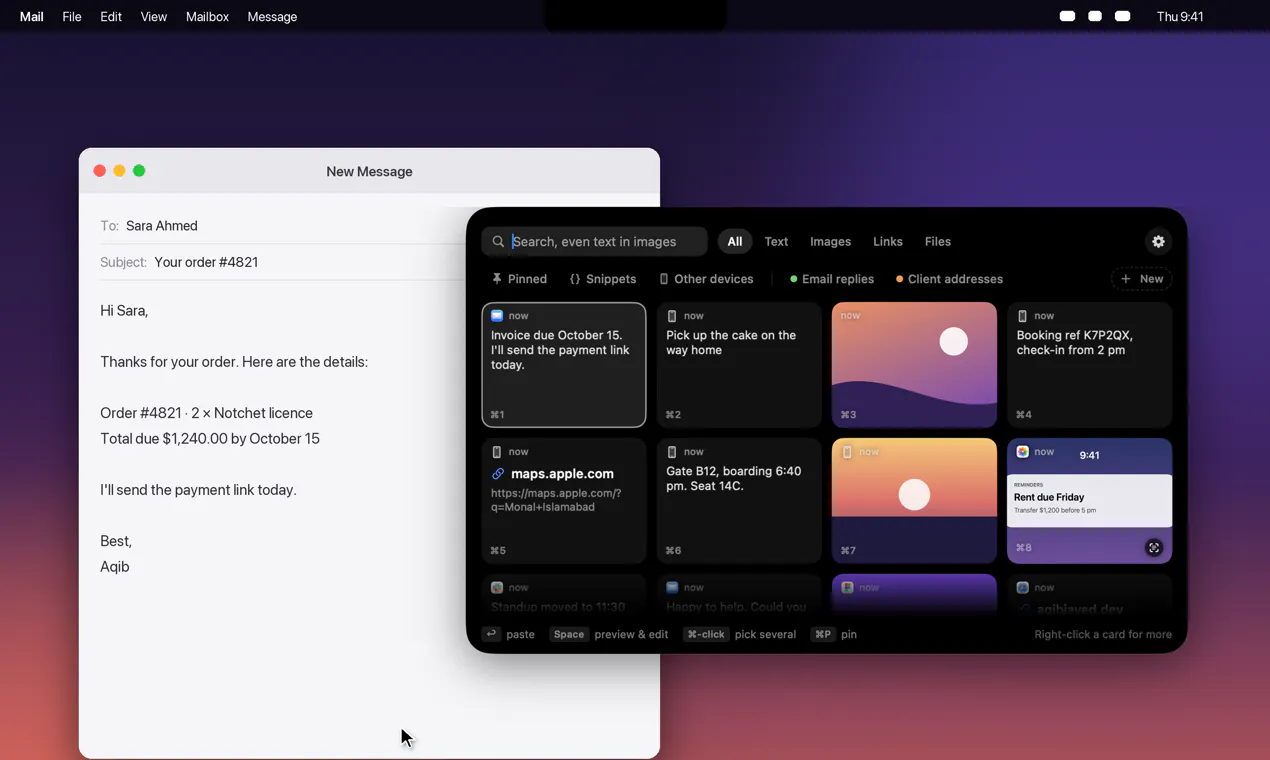Viewport: 1270px width, 760px height.
Task: Open clipboard settings with the gear icon
Action: pos(1158,241)
